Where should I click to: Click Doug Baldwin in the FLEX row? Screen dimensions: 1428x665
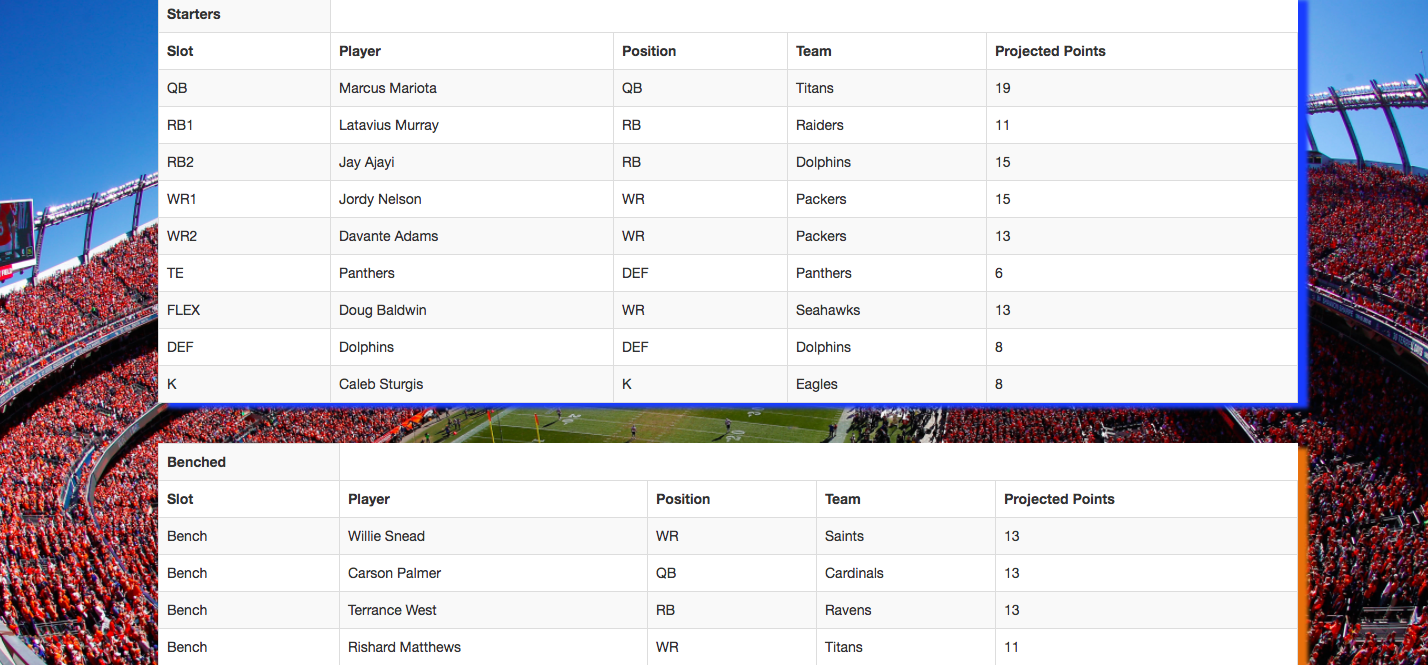tap(383, 310)
